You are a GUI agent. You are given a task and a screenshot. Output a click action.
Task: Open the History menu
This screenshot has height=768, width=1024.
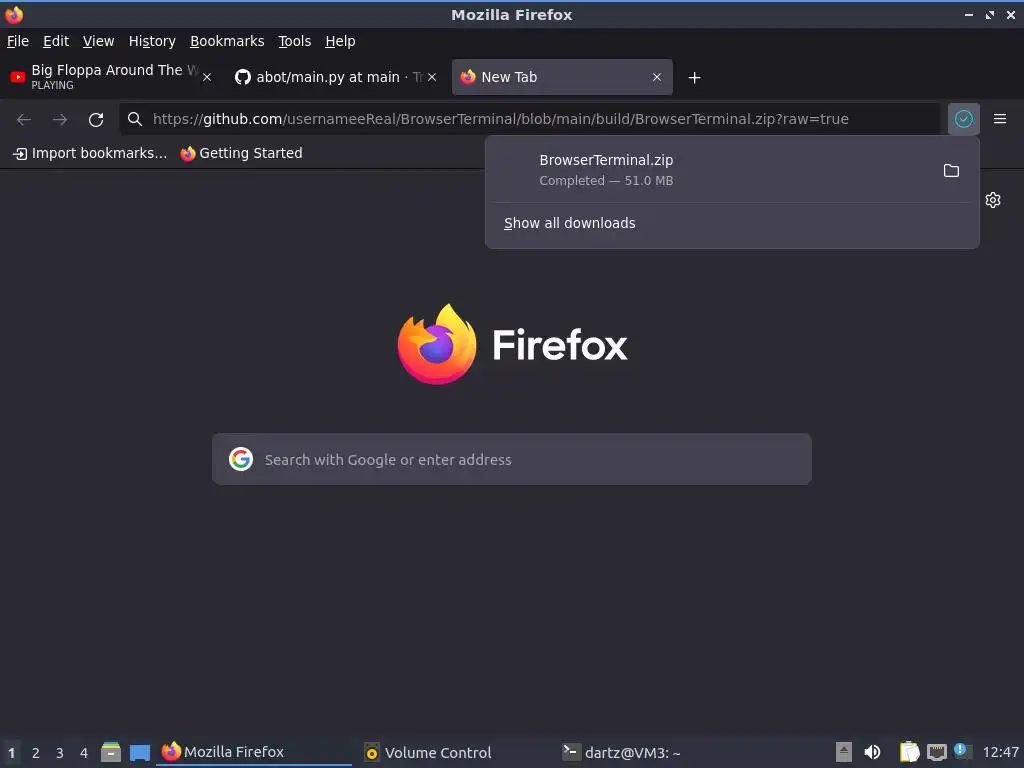(152, 41)
